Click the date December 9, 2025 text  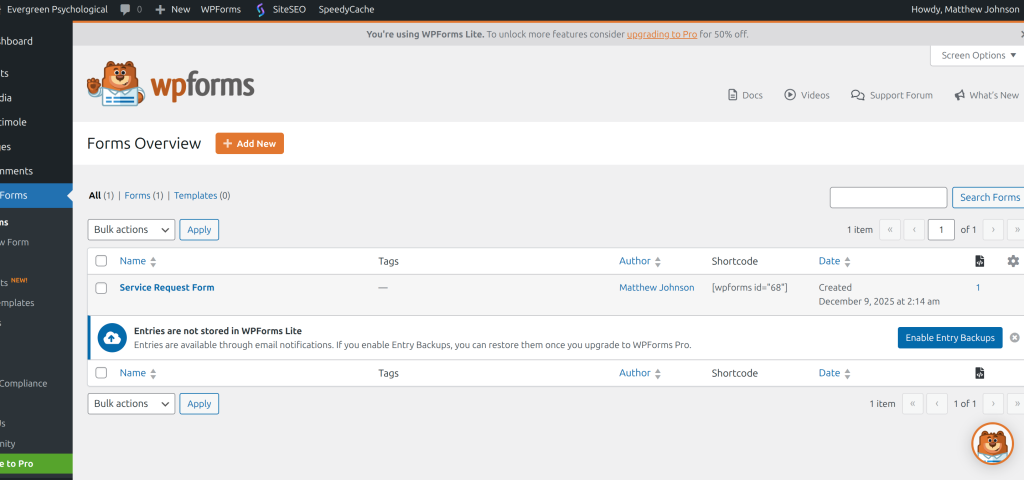point(879,301)
